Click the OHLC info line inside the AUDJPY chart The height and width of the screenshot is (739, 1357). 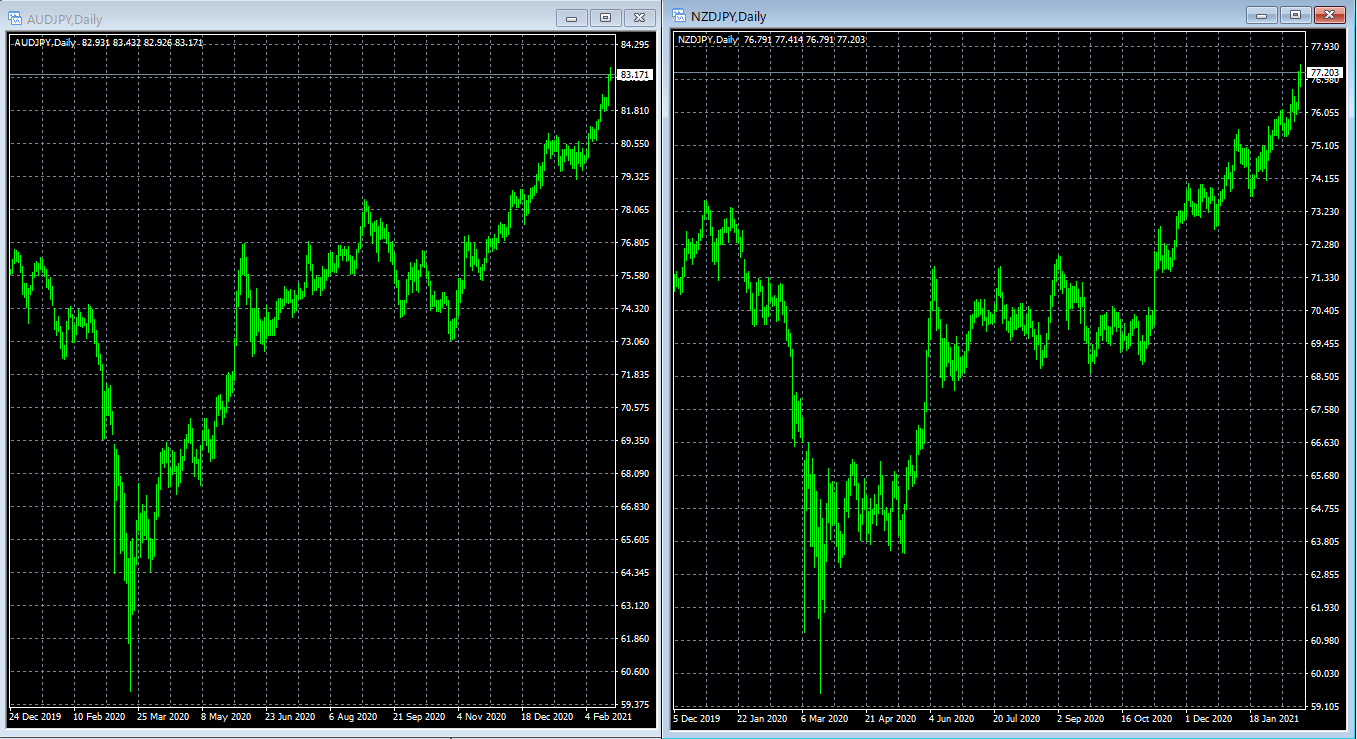click(x=109, y=42)
